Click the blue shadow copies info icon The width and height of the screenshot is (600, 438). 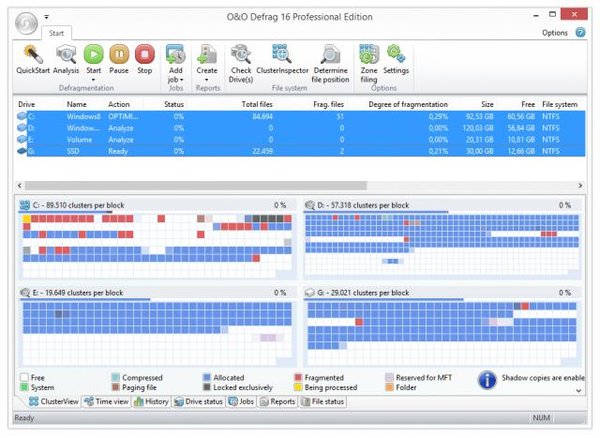(487, 381)
